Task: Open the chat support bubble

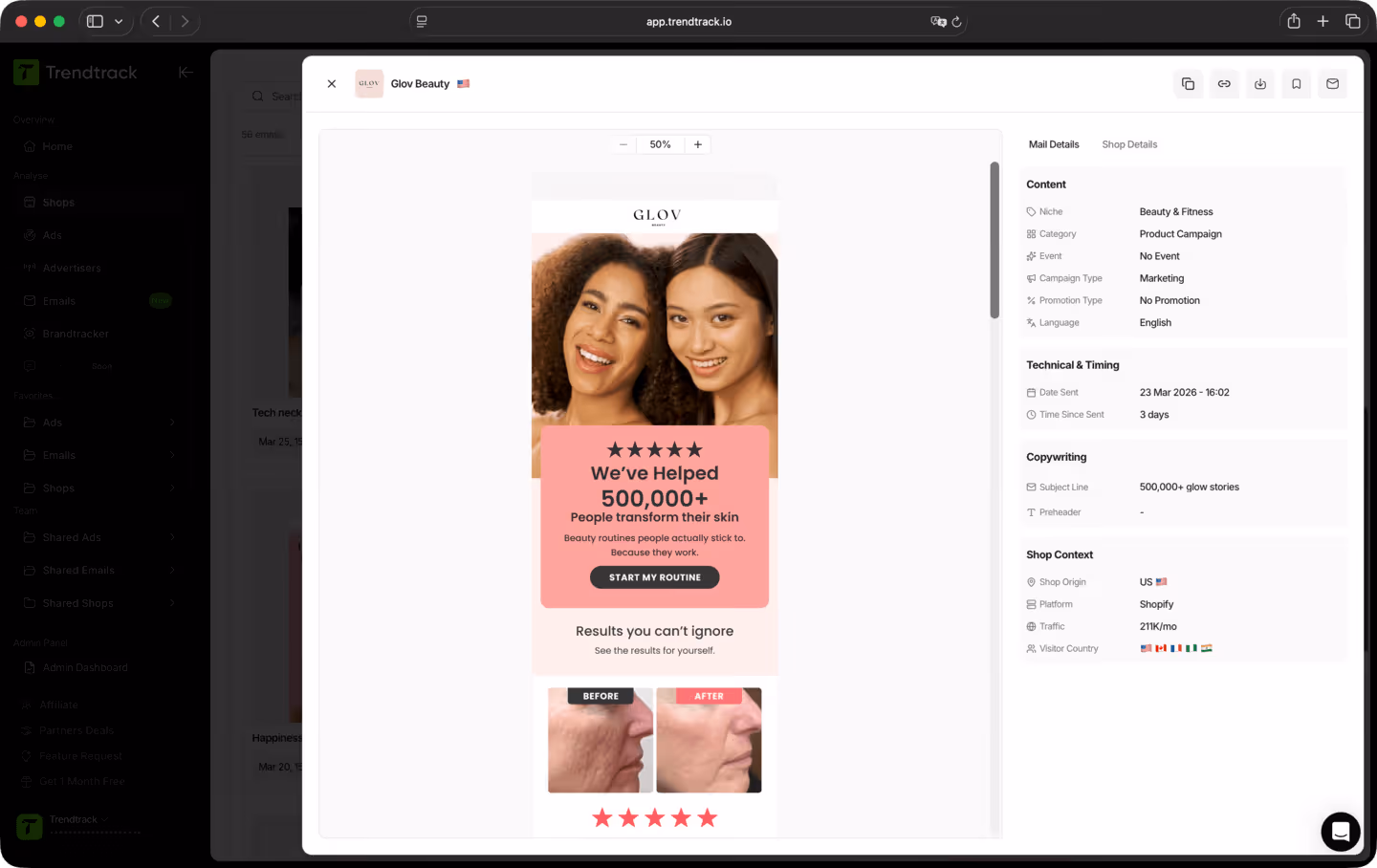Action: [x=1341, y=832]
